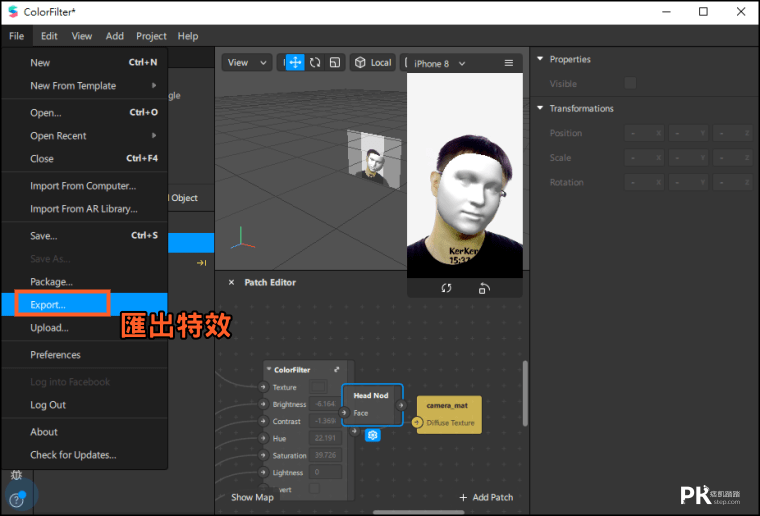This screenshot has height=516, width=760.
Task: Click the Position X input field
Action: pos(644,133)
